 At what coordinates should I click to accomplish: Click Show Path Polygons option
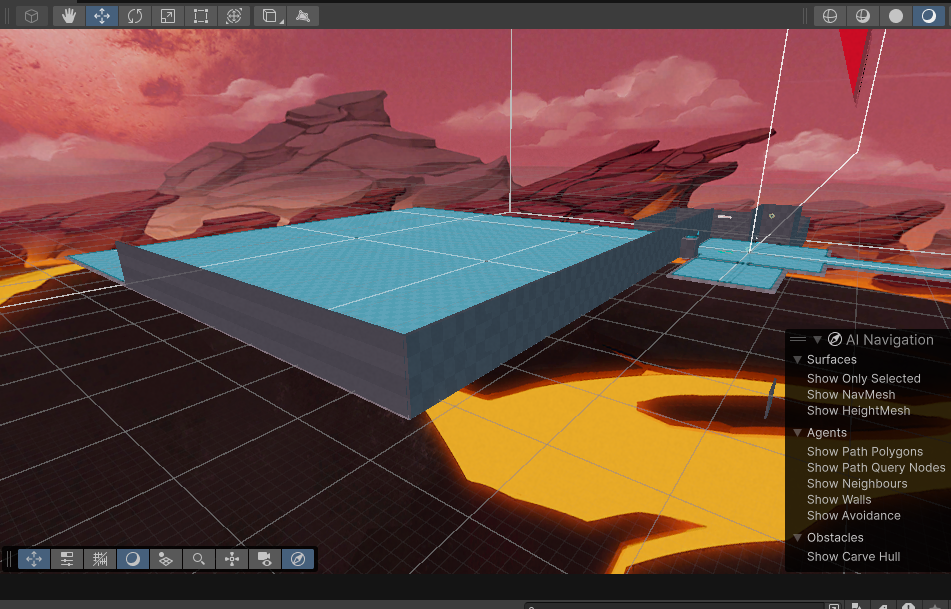(x=864, y=452)
